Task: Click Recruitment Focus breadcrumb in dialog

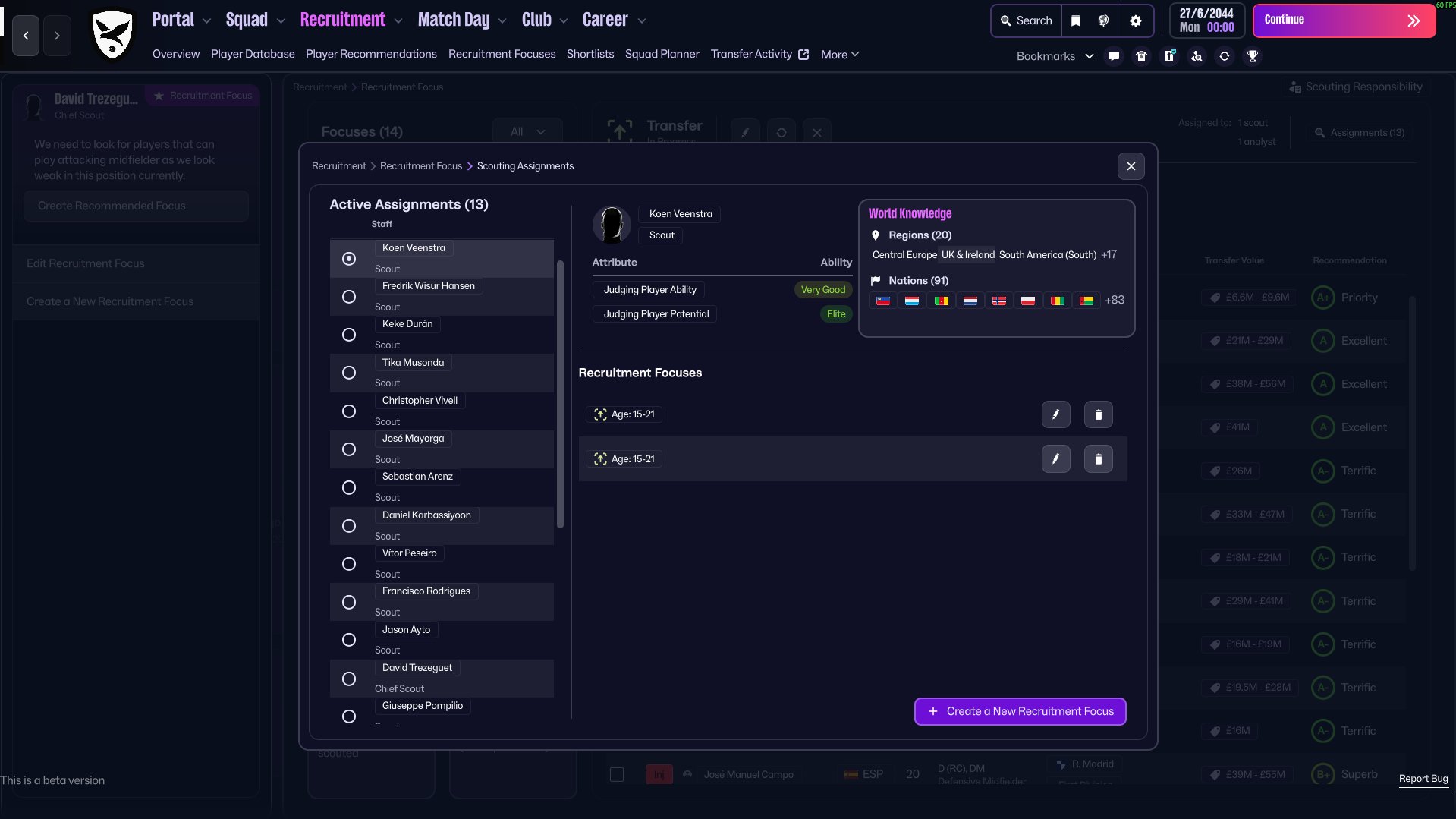Action: pyautogui.click(x=420, y=166)
